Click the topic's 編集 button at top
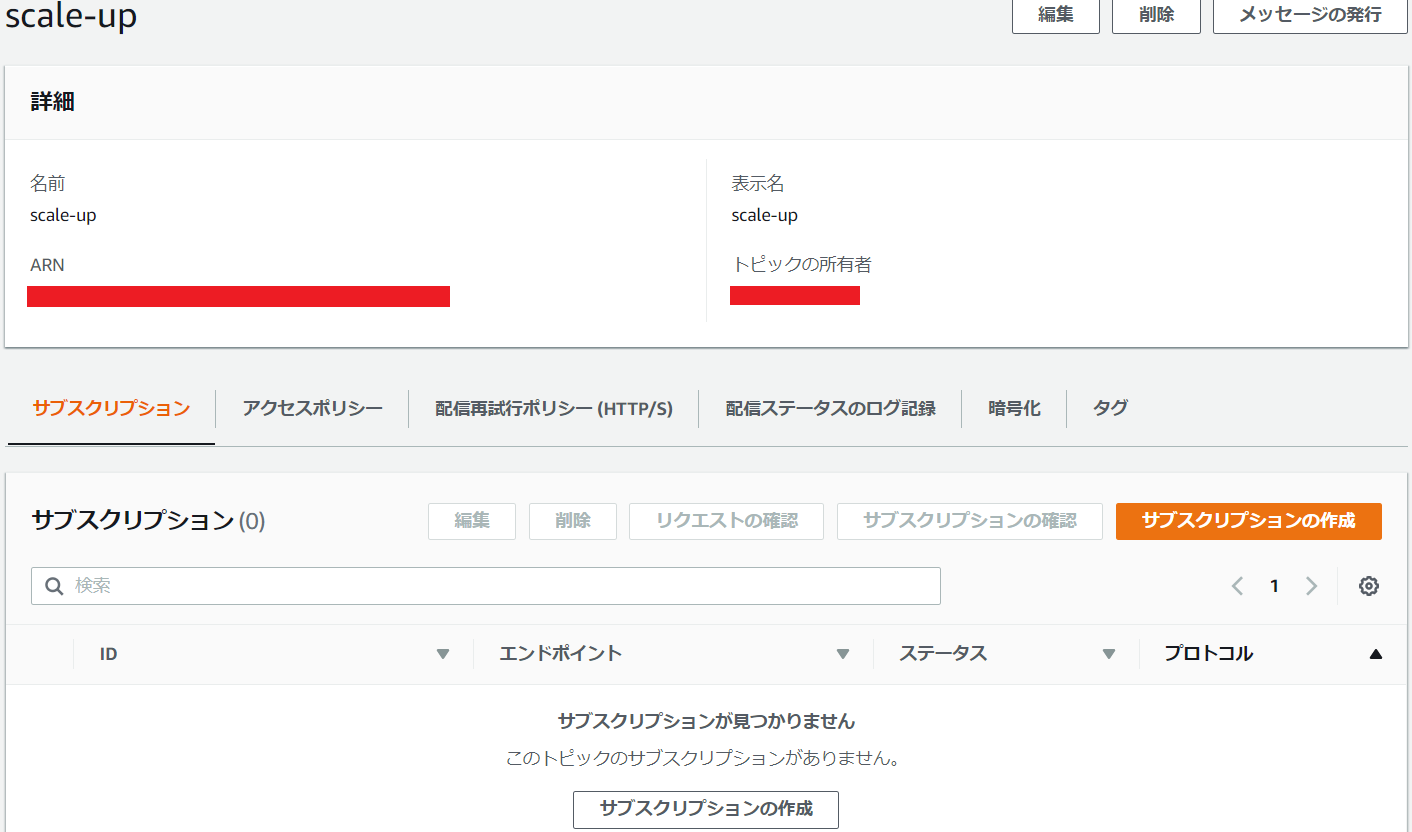The height and width of the screenshot is (832, 1412). coord(1055,15)
